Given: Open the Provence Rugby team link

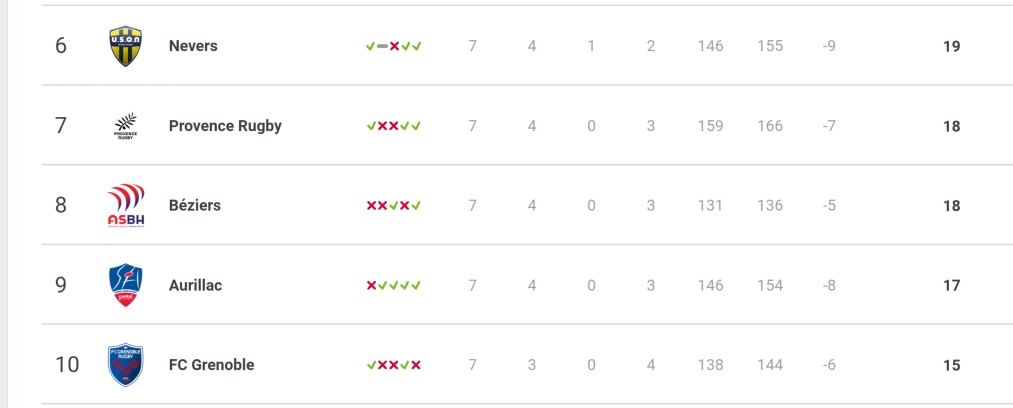Looking at the screenshot, I should click(x=225, y=126).
